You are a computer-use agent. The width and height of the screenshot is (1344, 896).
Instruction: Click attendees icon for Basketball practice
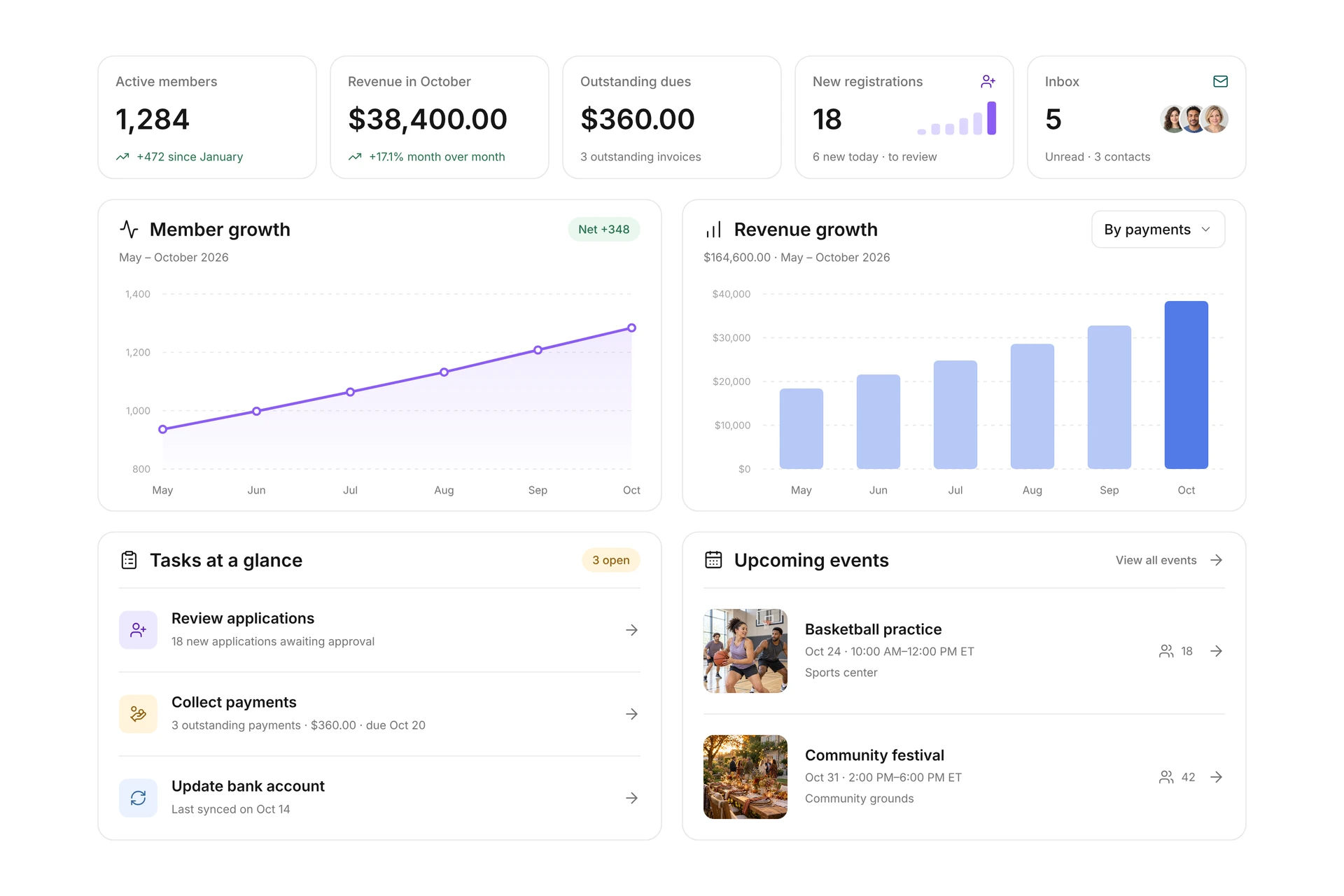[x=1166, y=651]
